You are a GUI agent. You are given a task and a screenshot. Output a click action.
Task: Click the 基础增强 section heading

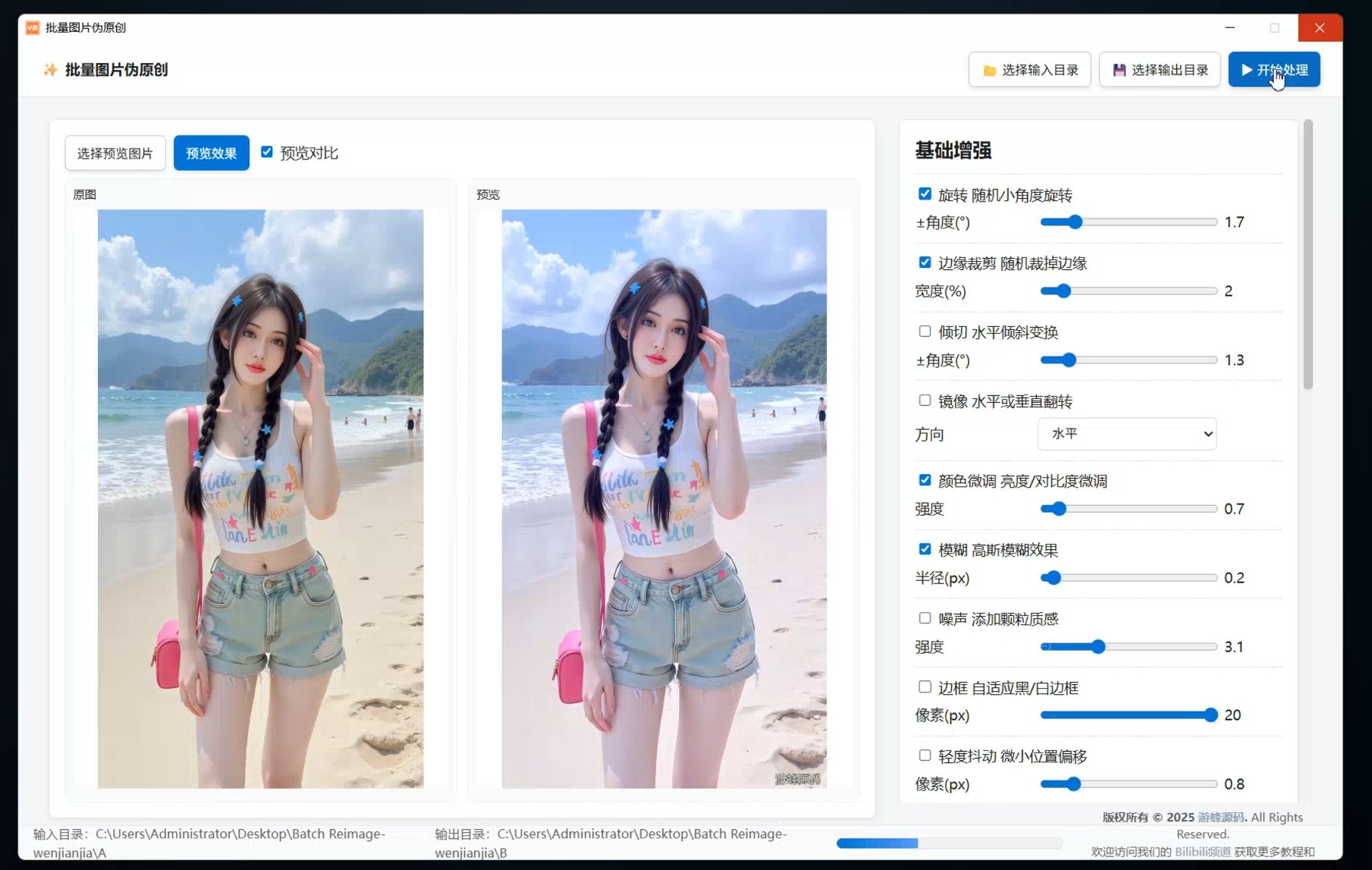click(x=953, y=150)
